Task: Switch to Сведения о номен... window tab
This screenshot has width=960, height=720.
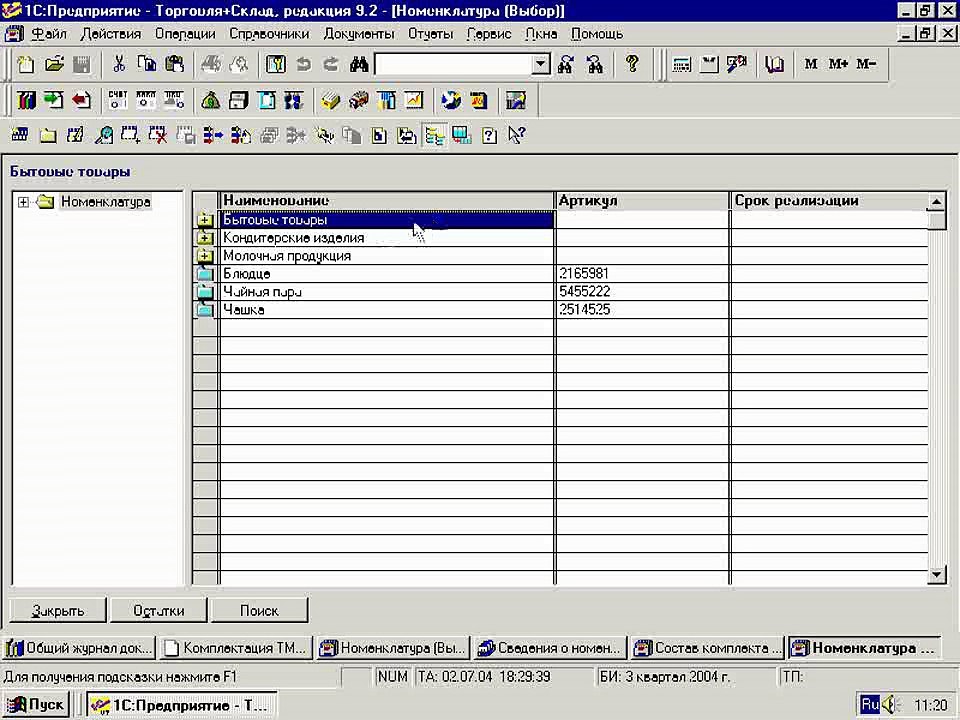Action: pos(550,648)
